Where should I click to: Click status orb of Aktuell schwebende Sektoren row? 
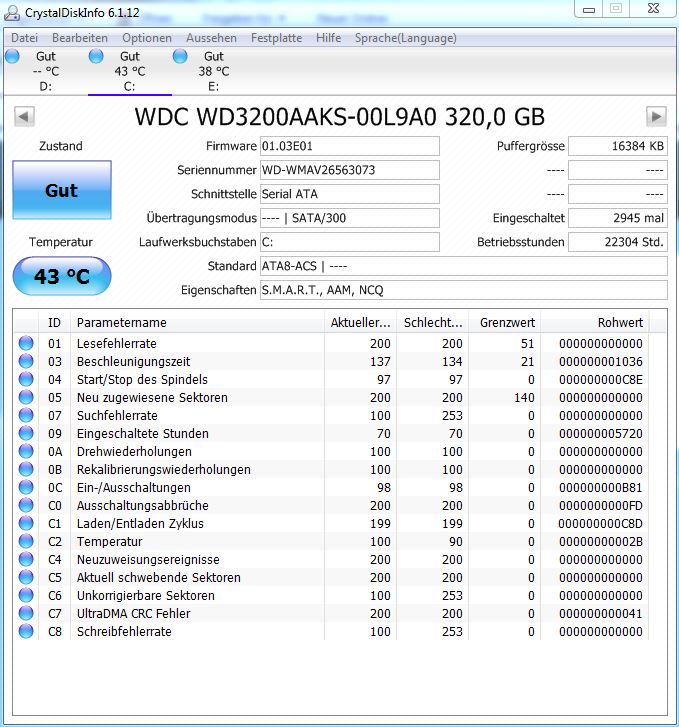[26, 577]
